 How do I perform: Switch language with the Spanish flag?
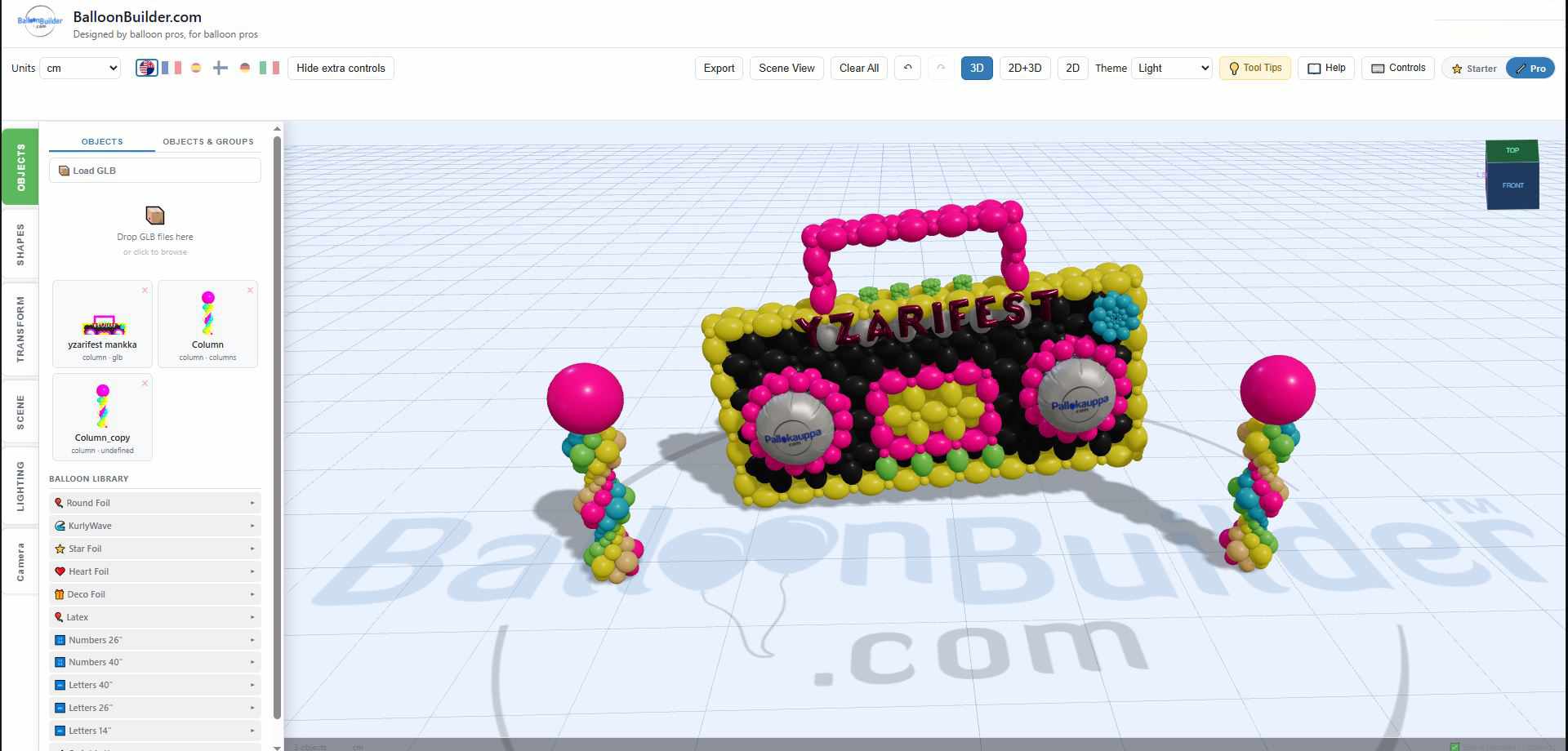pyautogui.click(x=196, y=68)
